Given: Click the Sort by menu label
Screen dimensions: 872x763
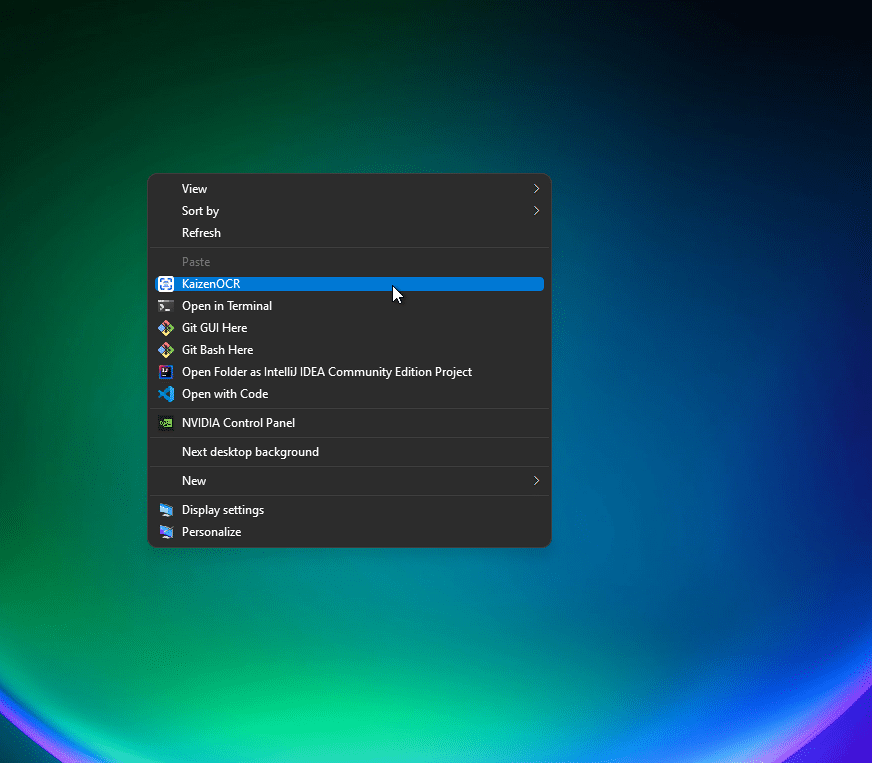Looking at the screenshot, I should (200, 211).
